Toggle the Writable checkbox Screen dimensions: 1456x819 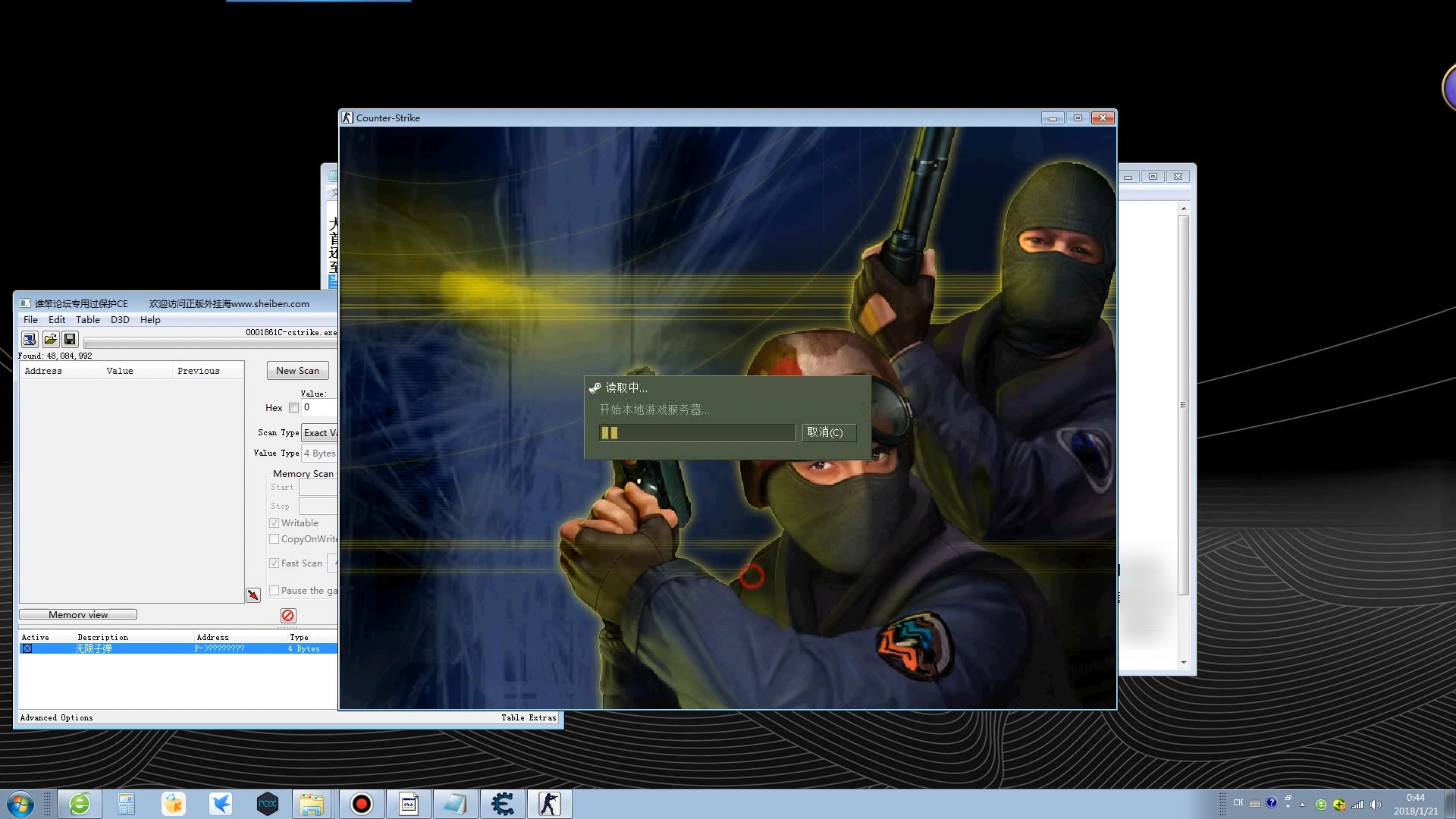(274, 522)
